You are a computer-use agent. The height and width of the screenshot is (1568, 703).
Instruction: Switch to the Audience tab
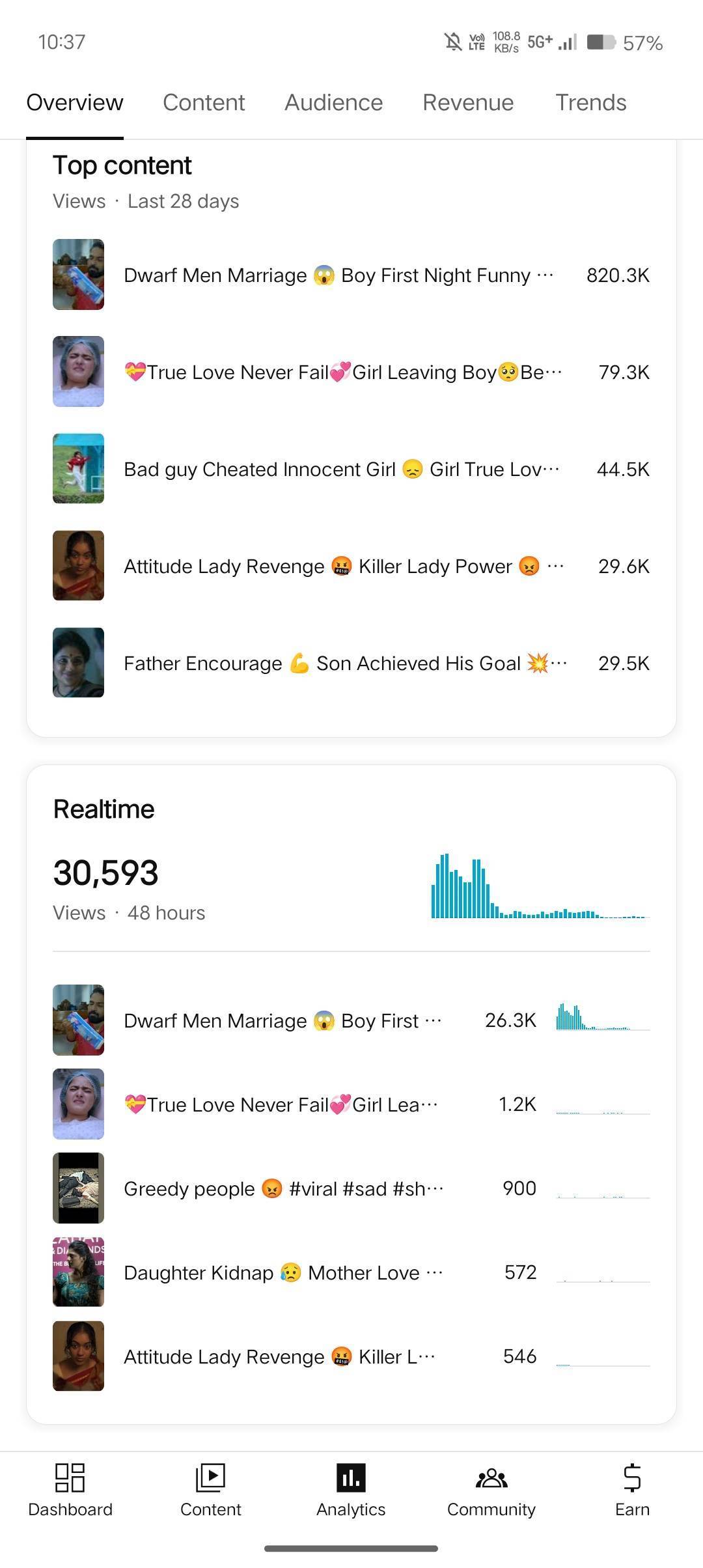pyautogui.click(x=333, y=102)
